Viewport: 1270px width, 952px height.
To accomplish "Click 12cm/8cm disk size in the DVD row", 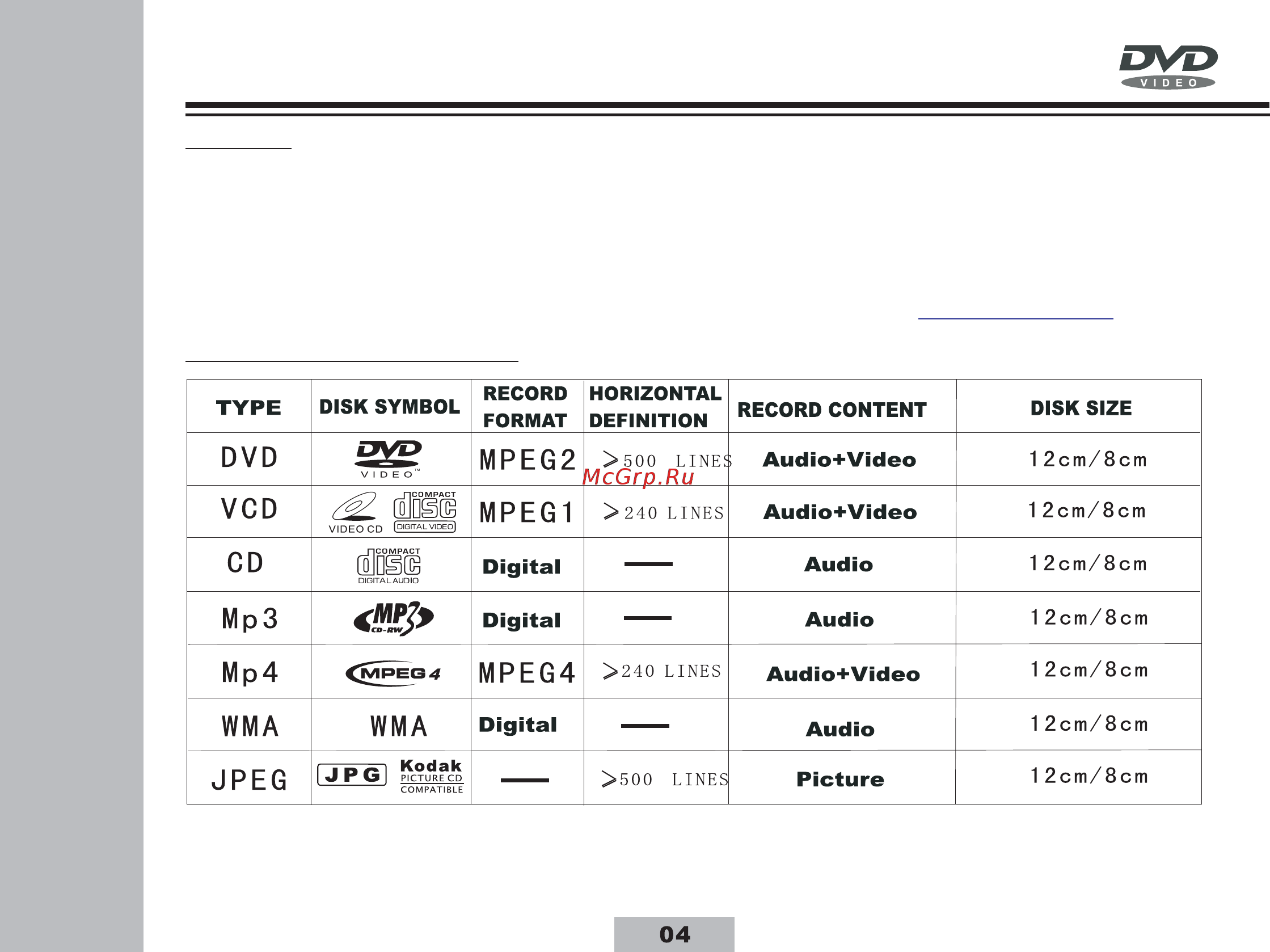I will pos(1088,460).
